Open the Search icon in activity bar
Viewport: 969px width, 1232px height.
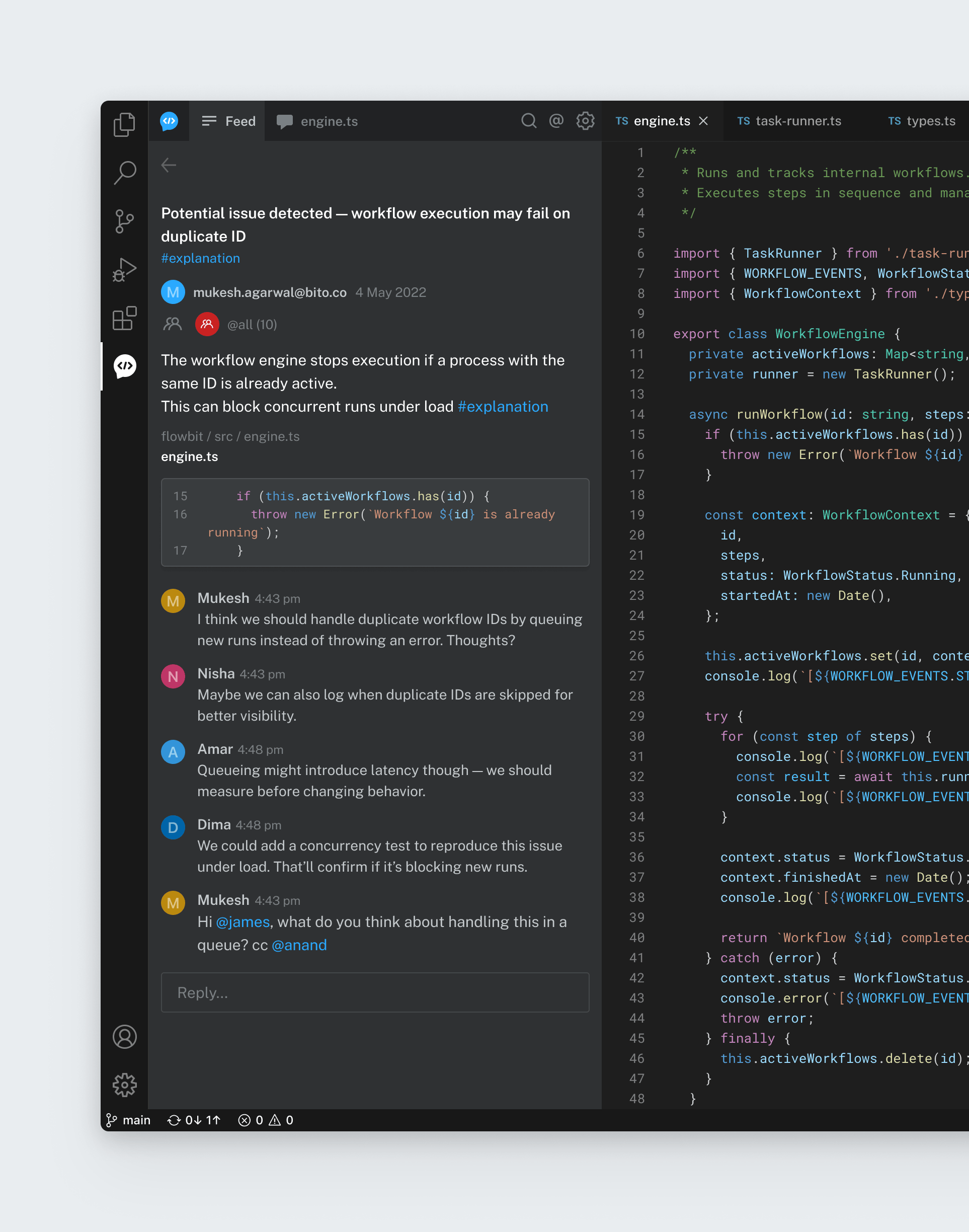pyautogui.click(x=124, y=173)
